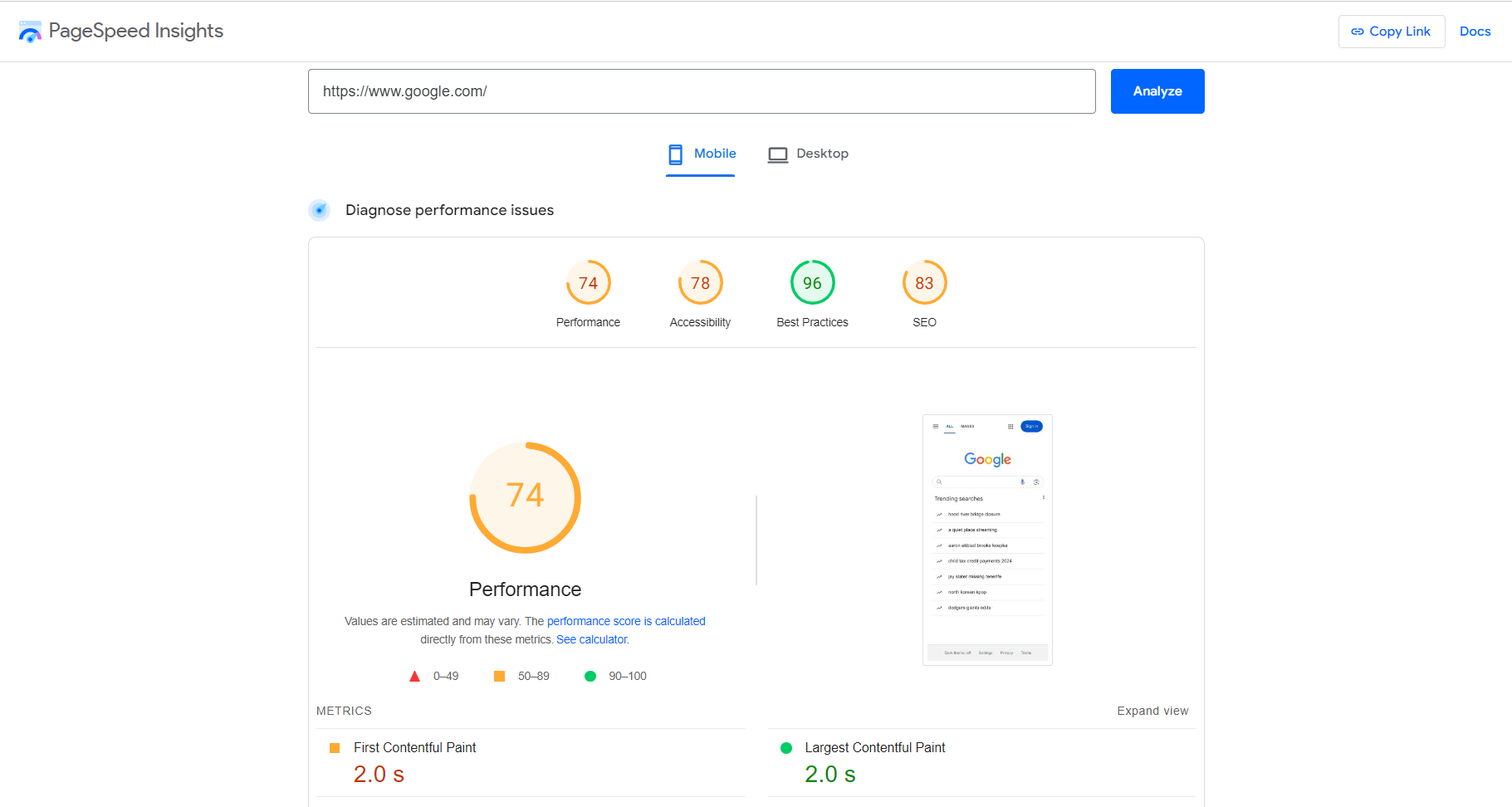Open the PageSpeed Insights title link
Screen dimensions: 1512x807
click(136, 31)
